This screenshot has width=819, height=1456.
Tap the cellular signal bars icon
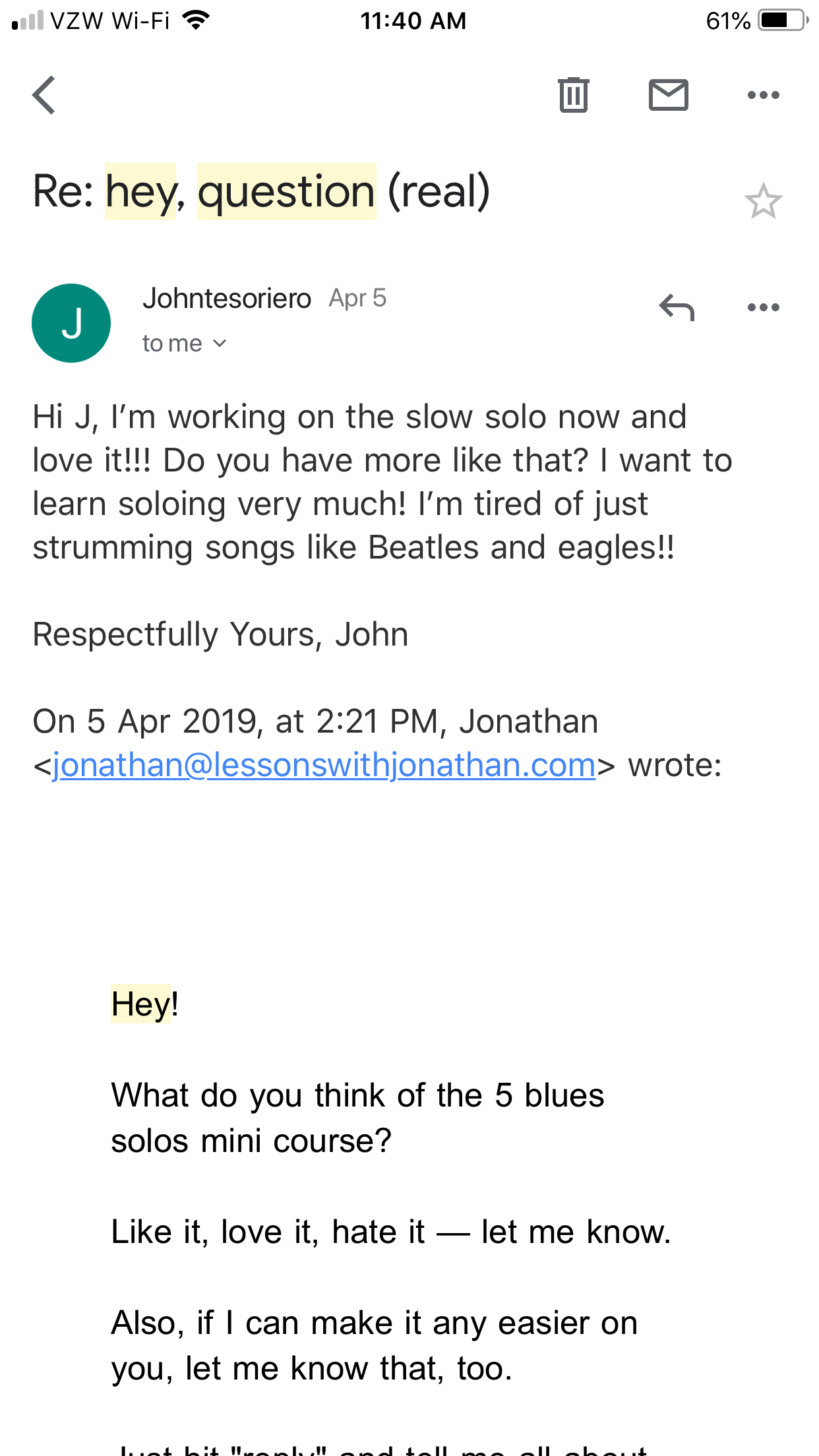[x=28, y=20]
